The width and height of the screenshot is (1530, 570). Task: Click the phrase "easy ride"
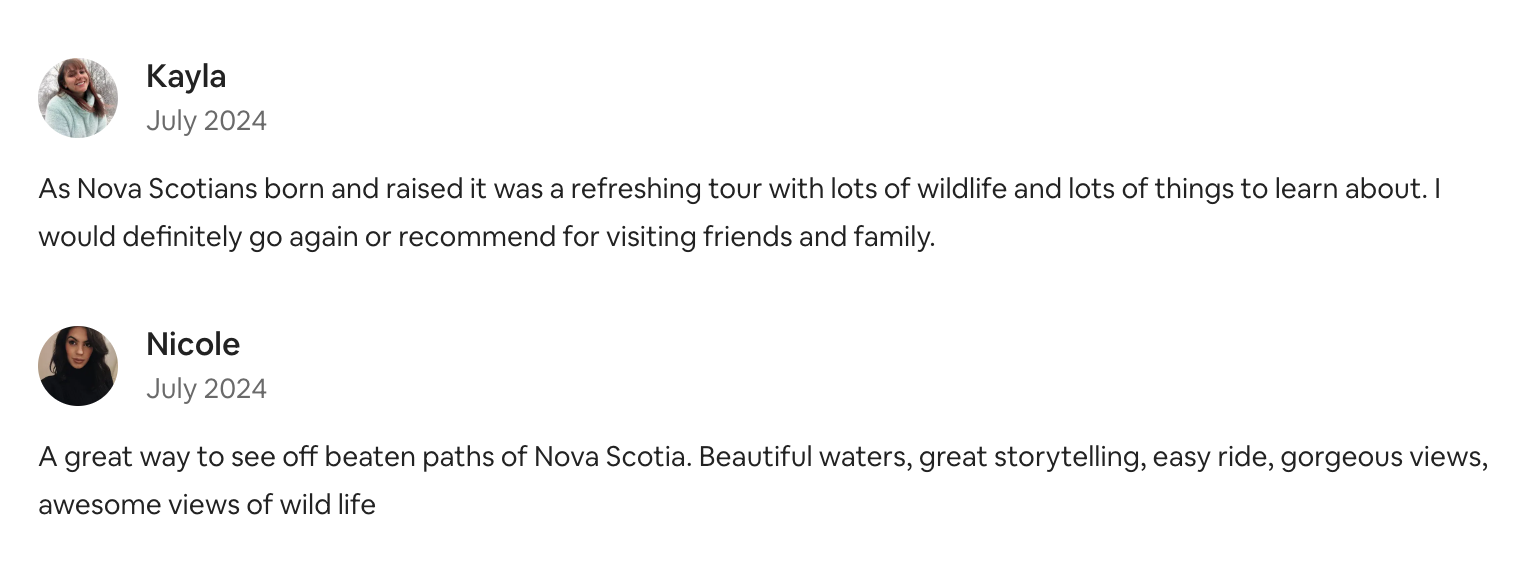click(1212, 458)
